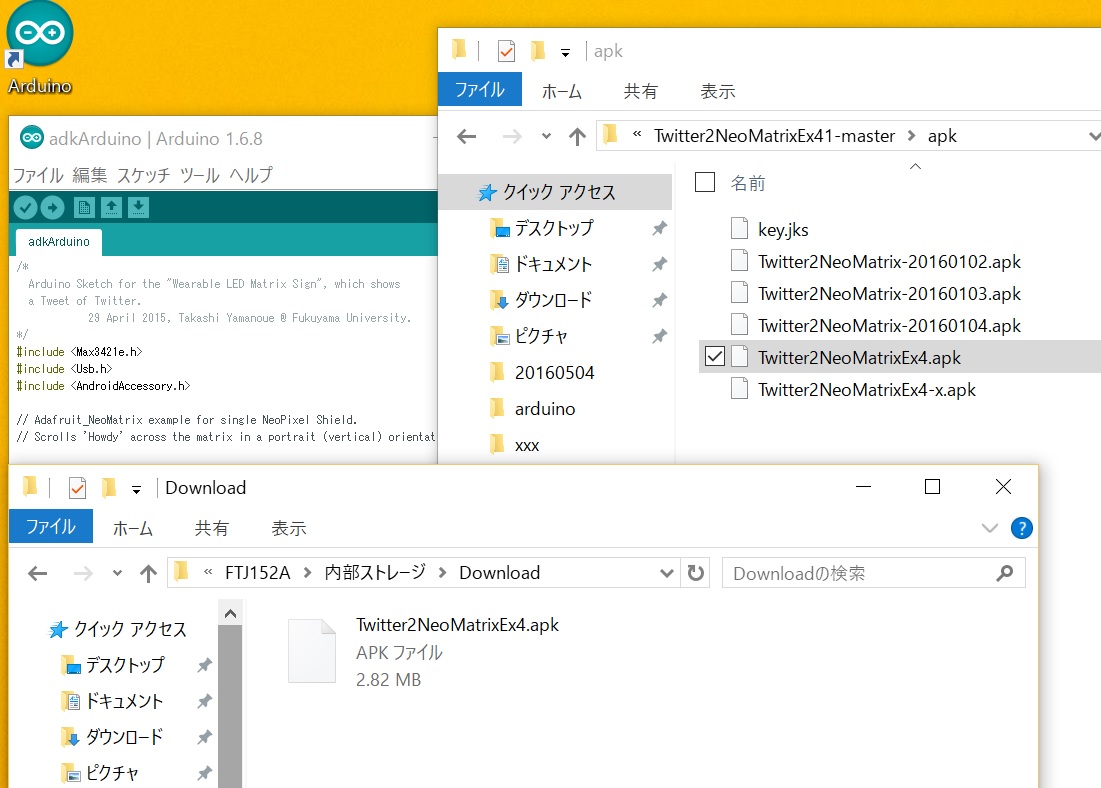Viewport: 1101px width, 788px height.
Task: Click refresh button in Download window
Action: coord(695,573)
